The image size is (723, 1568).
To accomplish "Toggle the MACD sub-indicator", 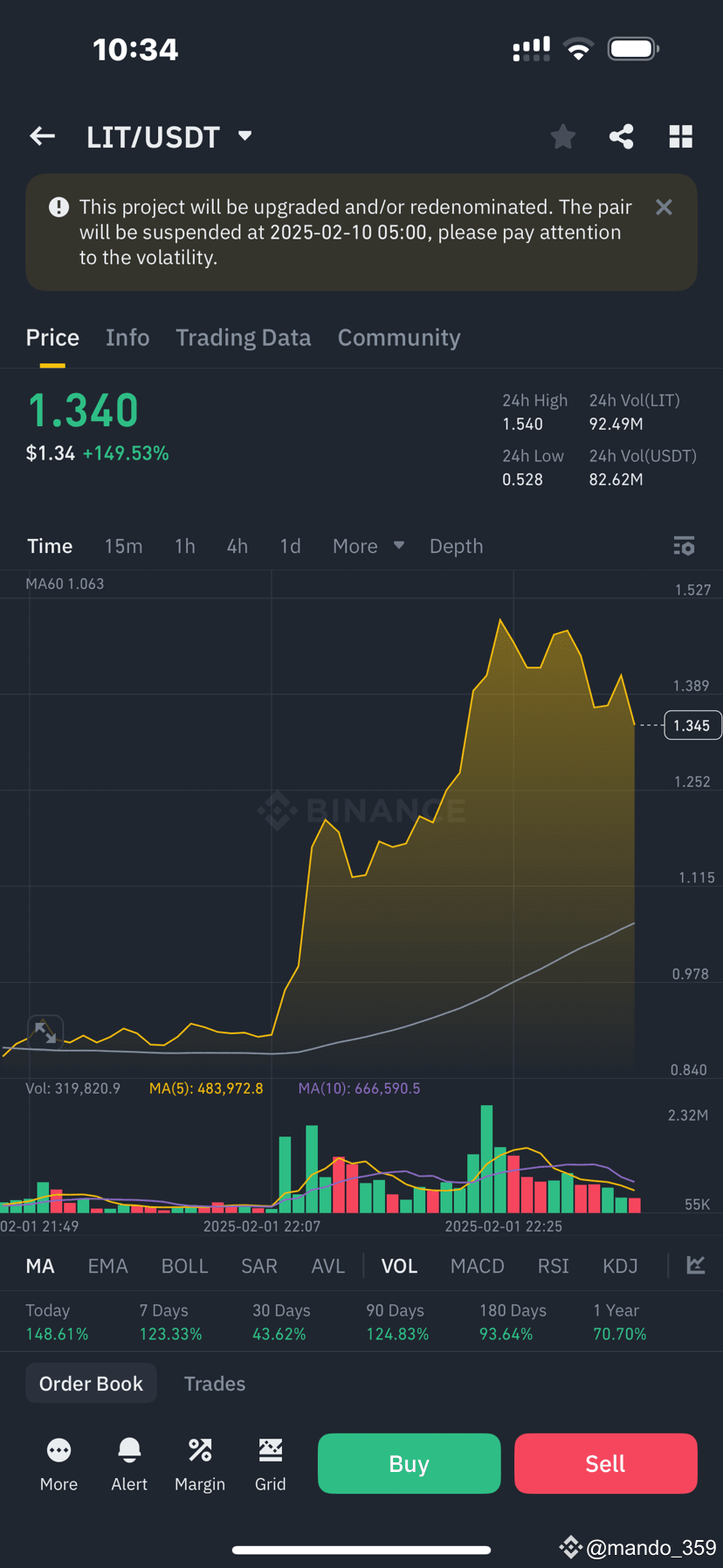I will [477, 1266].
